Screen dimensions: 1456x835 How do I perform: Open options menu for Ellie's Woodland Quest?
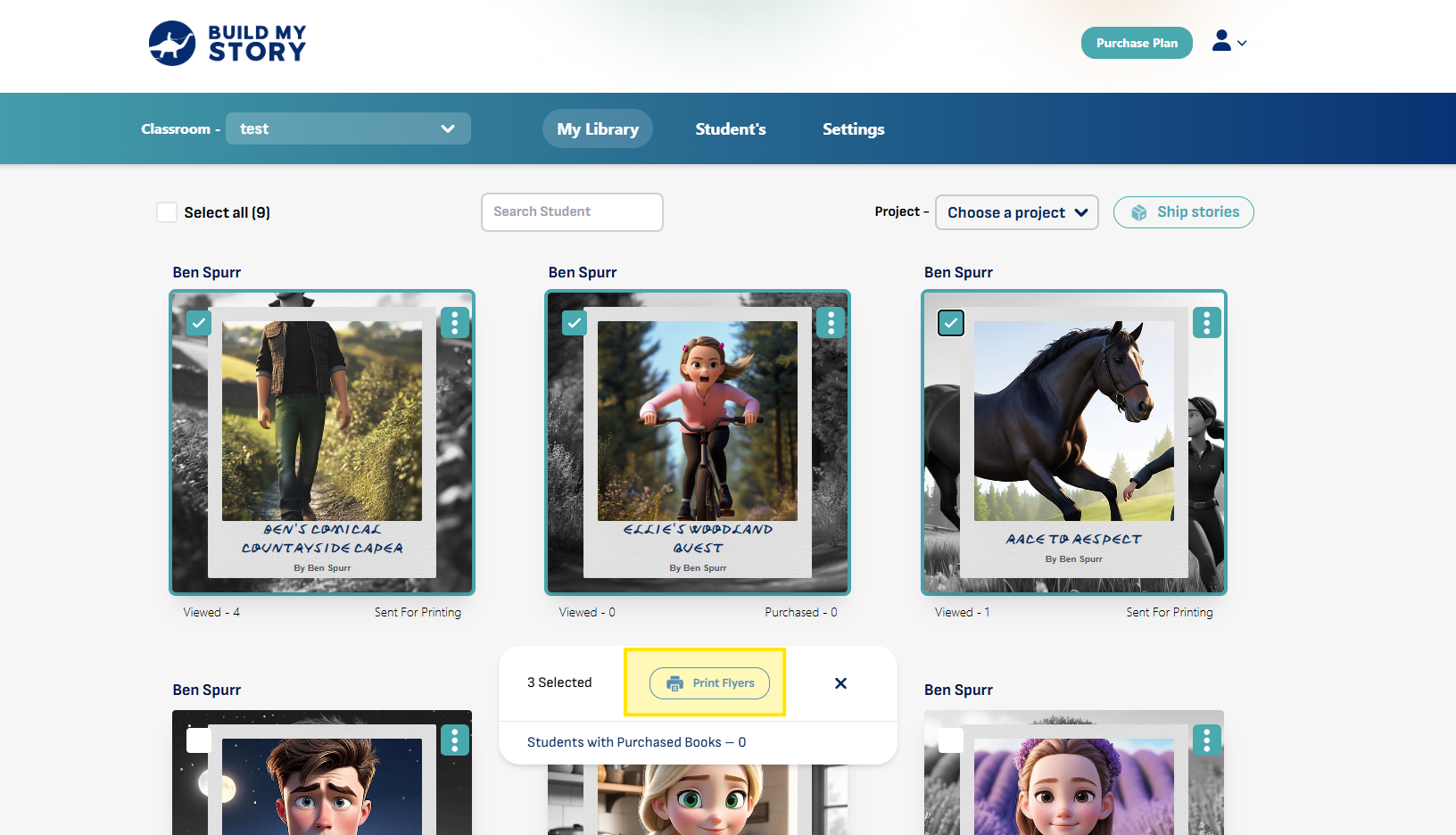click(x=831, y=322)
